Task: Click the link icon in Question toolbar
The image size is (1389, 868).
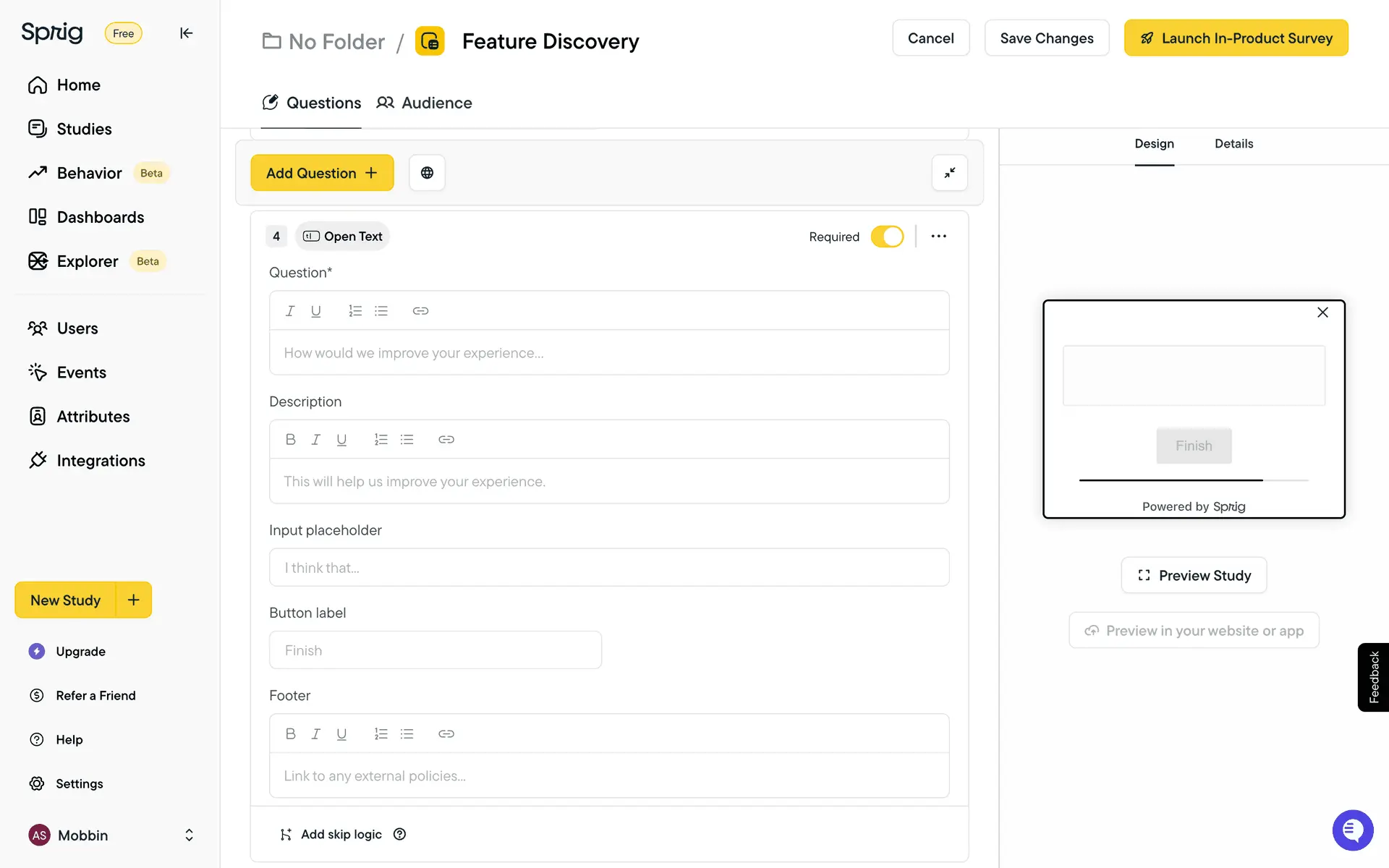Action: click(x=420, y=311)
